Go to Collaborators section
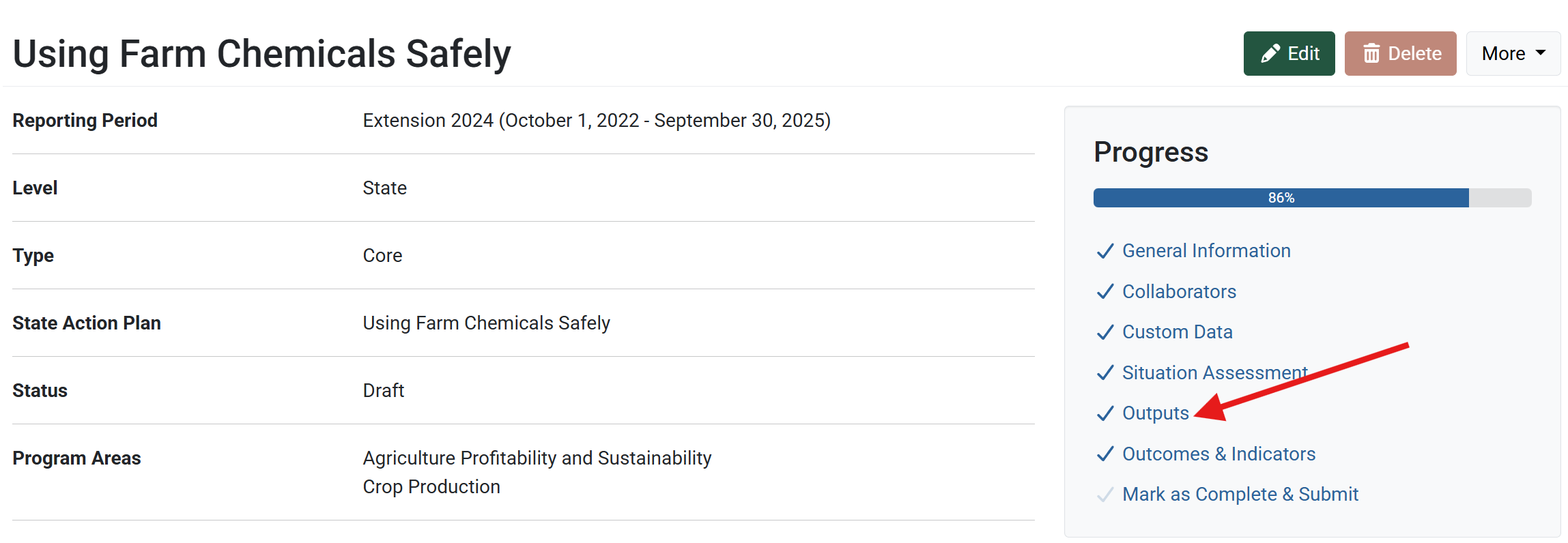The height and width of the screenshot is (543, 1568). 1179,292
